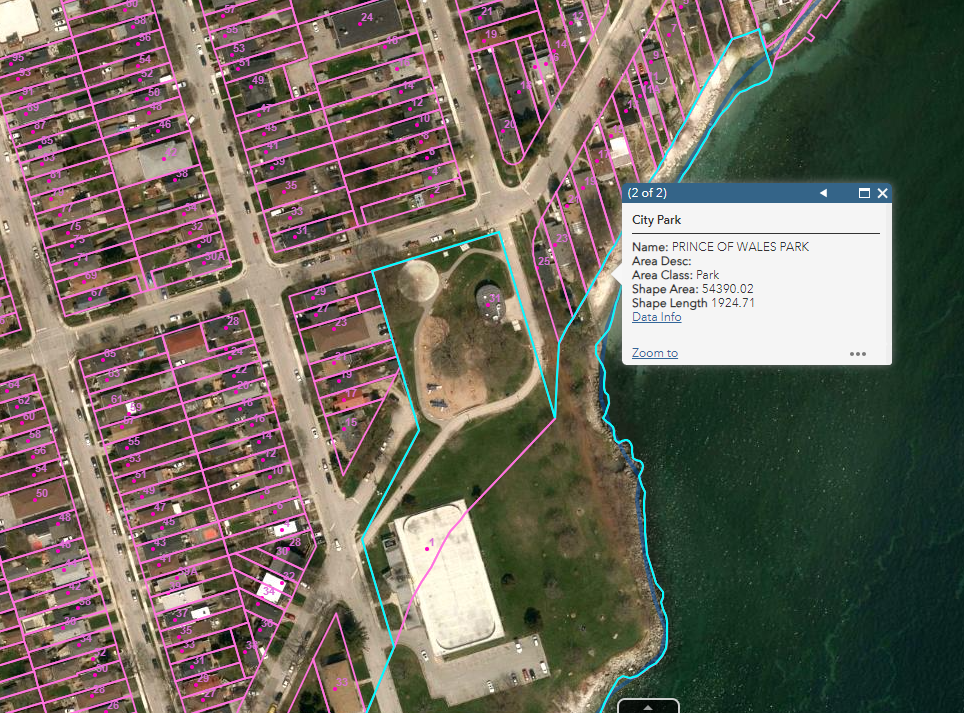
Task: Select parcel 25 east of the park
Action: coord(544,263)
